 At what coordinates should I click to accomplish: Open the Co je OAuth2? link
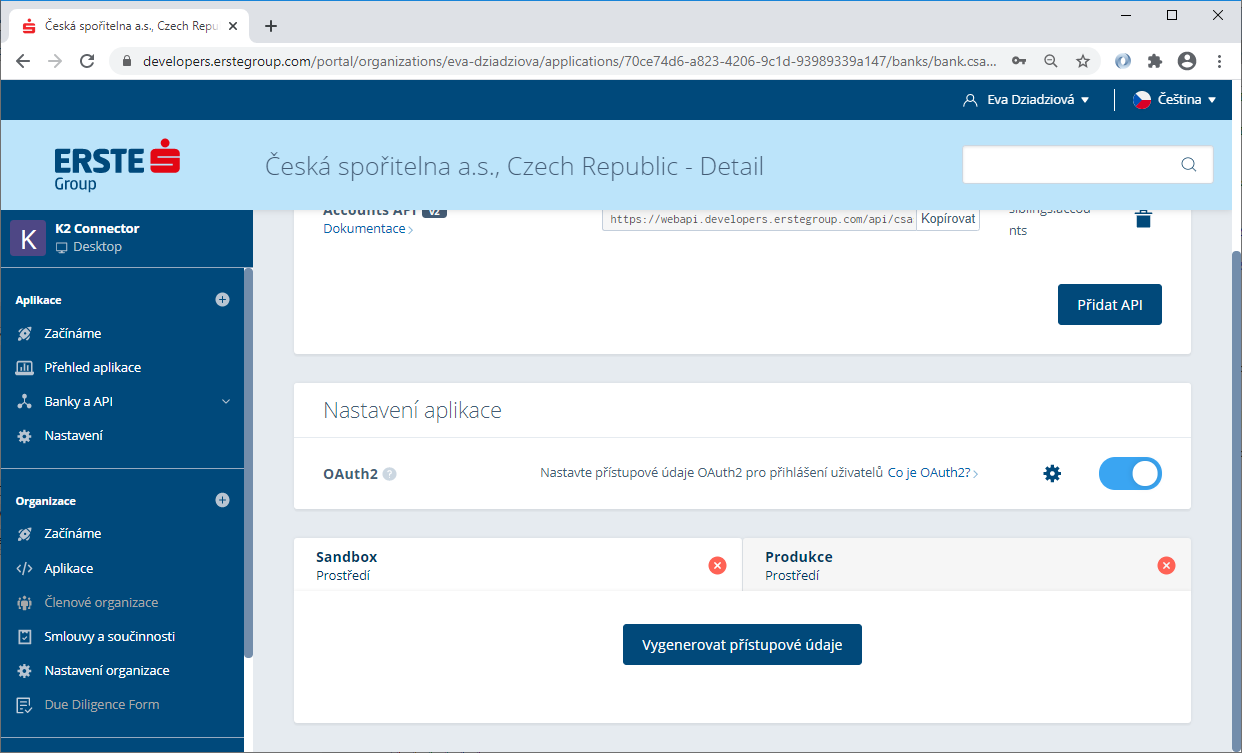[932, 473]
